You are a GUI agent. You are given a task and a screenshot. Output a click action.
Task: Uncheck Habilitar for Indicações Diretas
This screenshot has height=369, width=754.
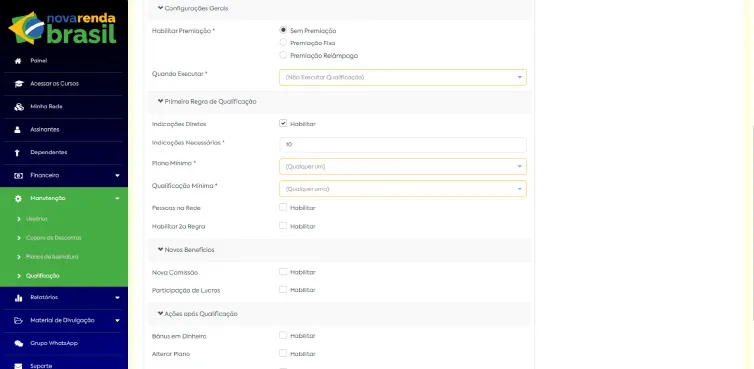coord(283,123)
